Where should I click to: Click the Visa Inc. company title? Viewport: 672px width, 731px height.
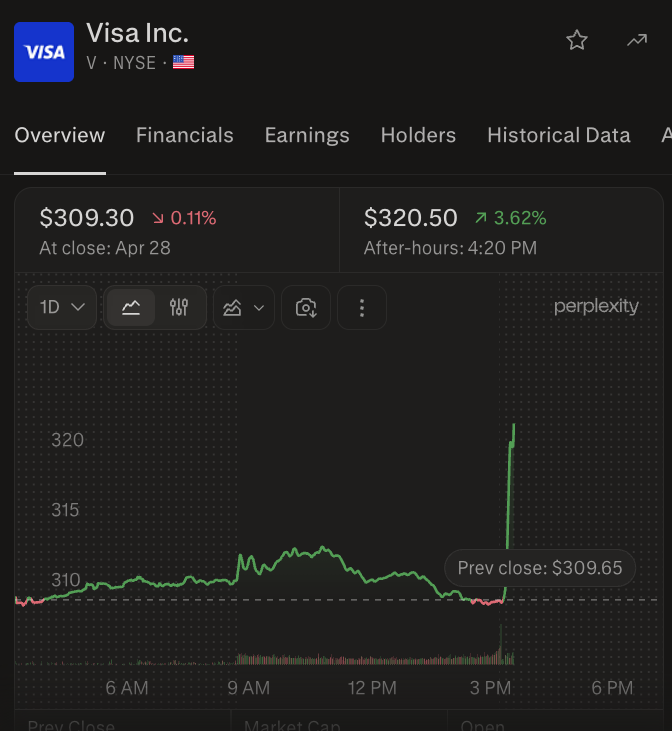(x=138, y=34)
